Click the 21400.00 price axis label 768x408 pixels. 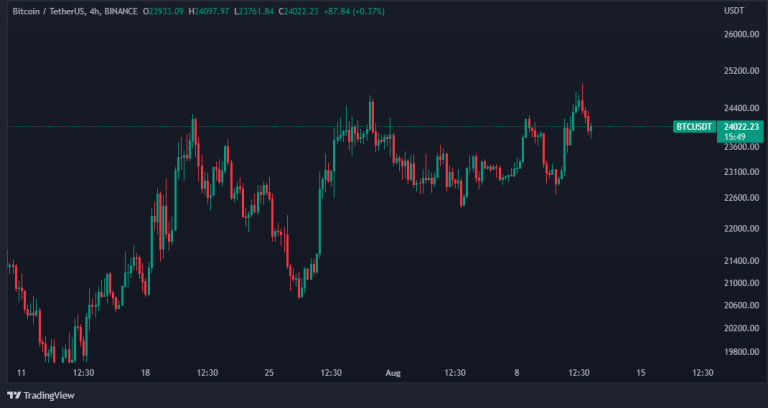pos(742,261)
